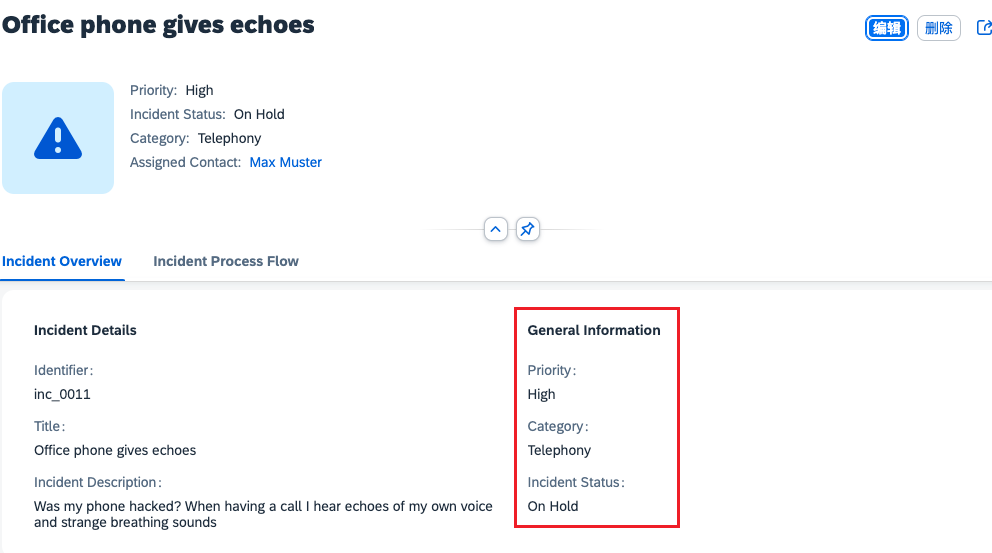Viewport: 992px width, 553px height.
Task: Collapse the header using the chevron-up button
Action: (x=496, y=230)
